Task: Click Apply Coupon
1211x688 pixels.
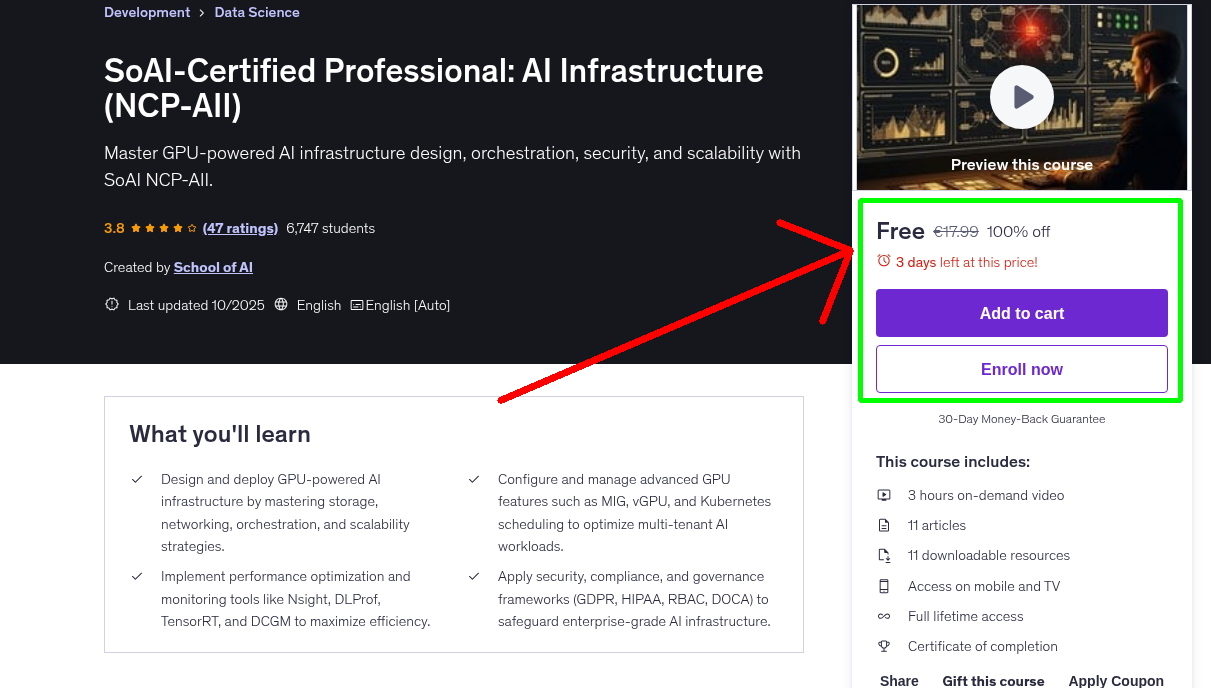Action: (1116, 680)
